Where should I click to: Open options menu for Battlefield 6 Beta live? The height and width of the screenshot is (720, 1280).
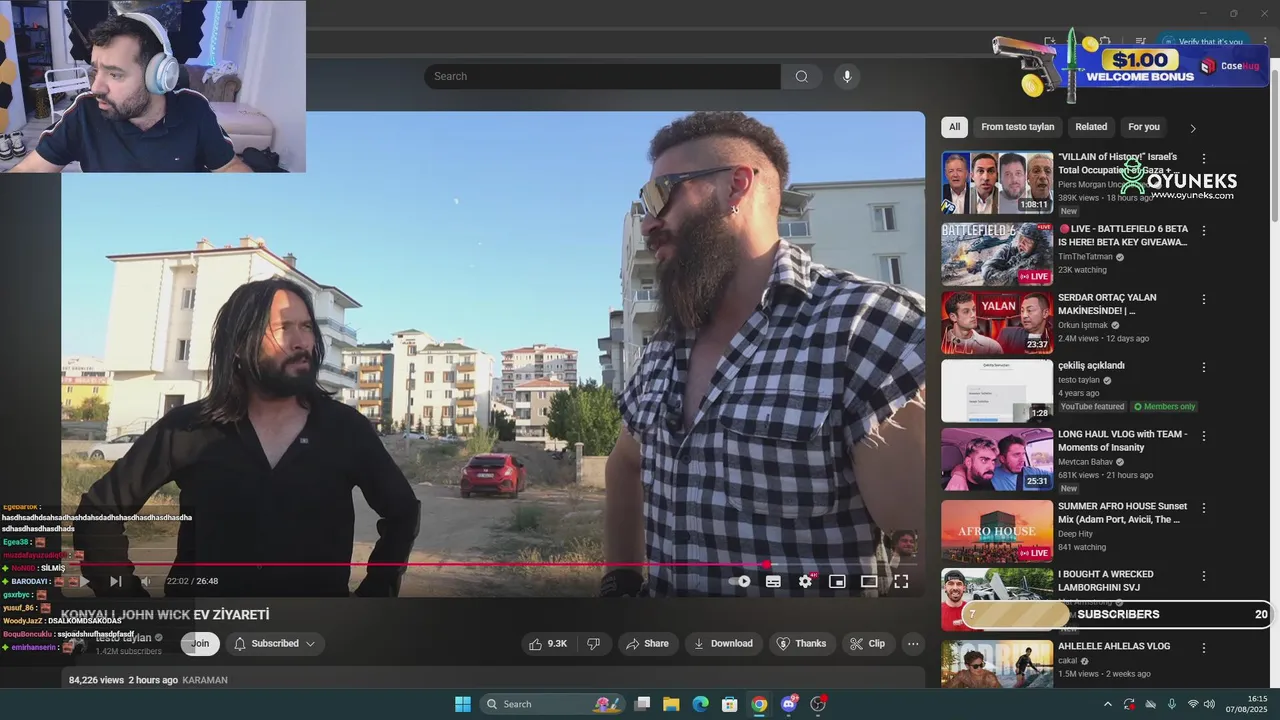point(1204,231)
